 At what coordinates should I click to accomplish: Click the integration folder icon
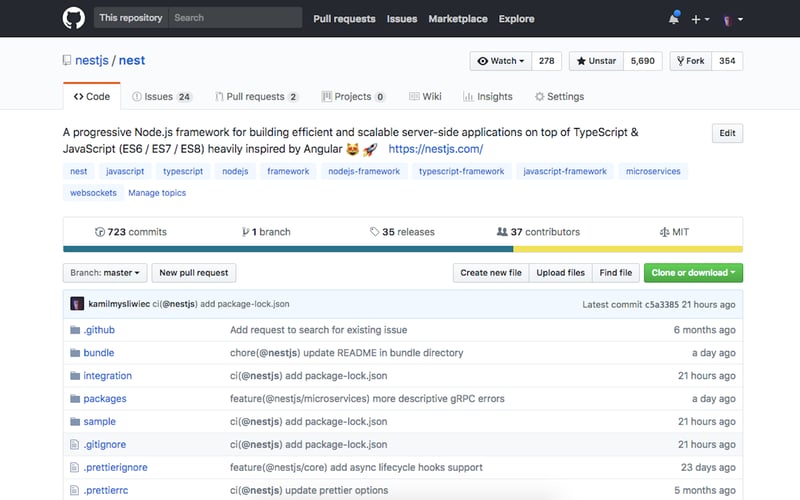[75, 376]
